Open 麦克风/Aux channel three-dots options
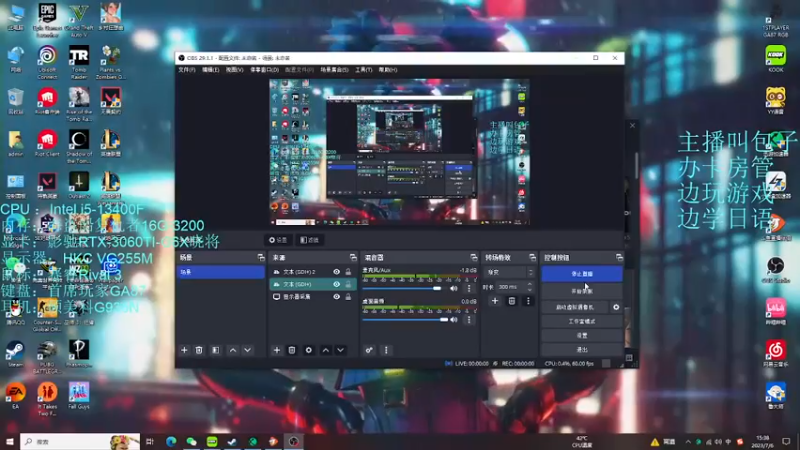The height and width of the screenshot is (450, 800). tap(469, 288)
